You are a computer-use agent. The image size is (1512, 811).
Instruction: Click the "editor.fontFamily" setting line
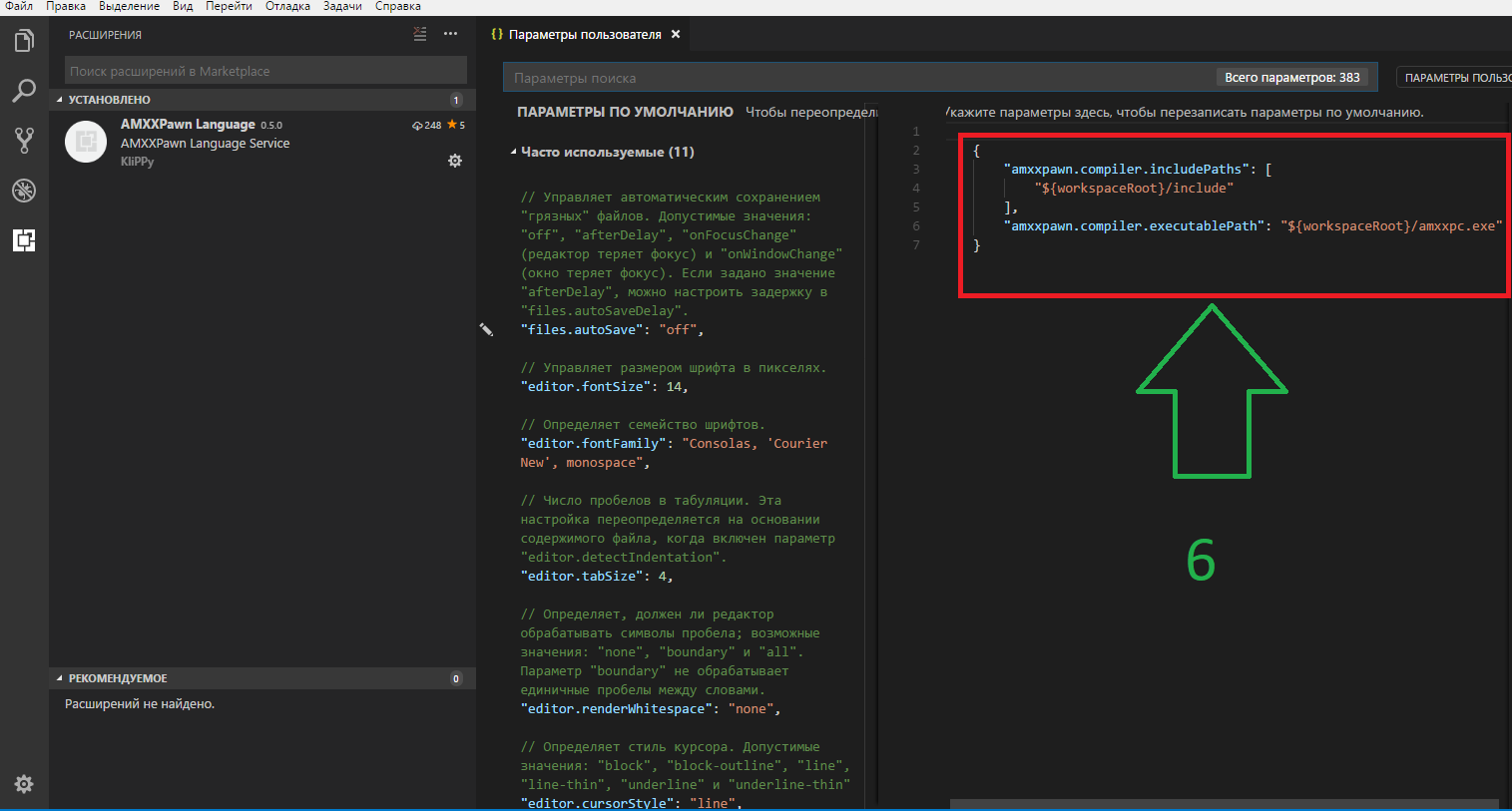674,453
